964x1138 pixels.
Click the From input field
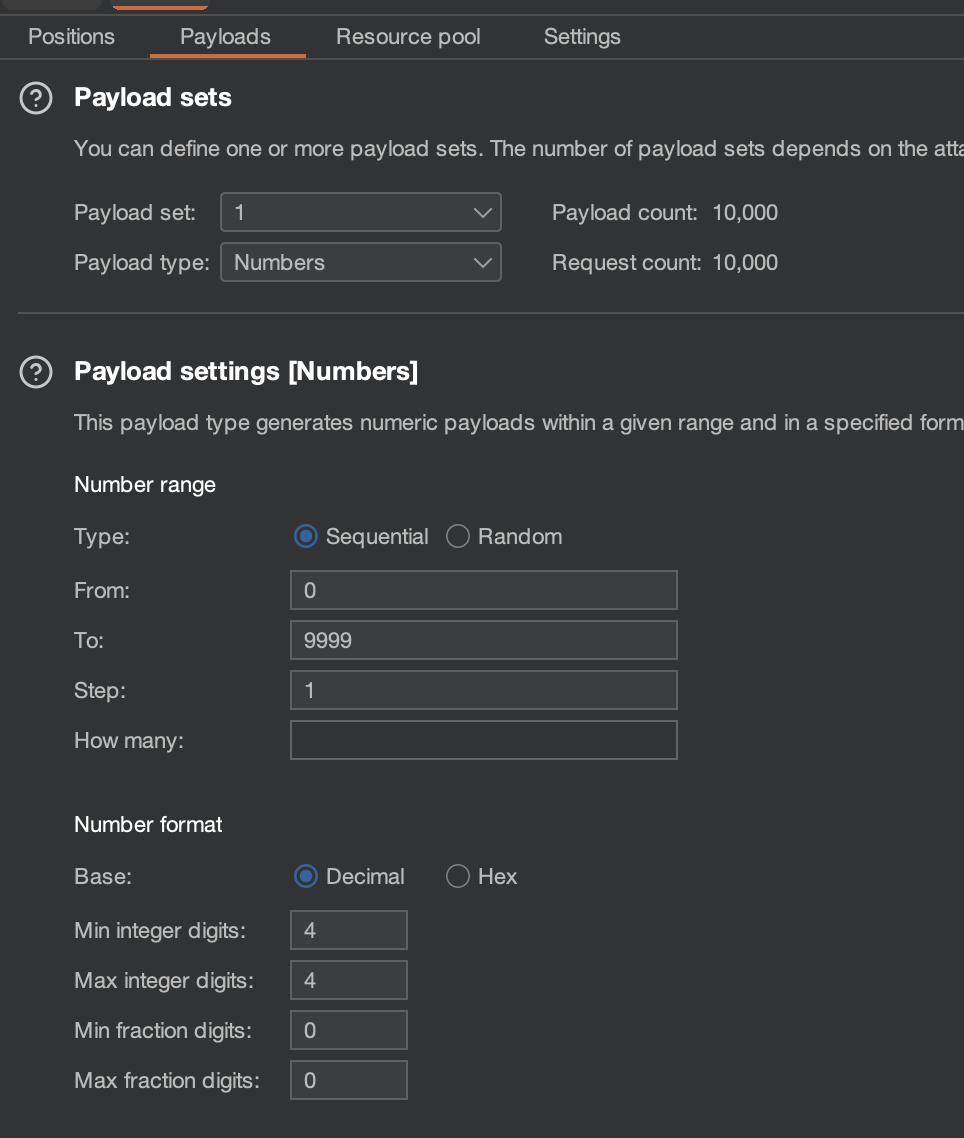coord(483,590)
